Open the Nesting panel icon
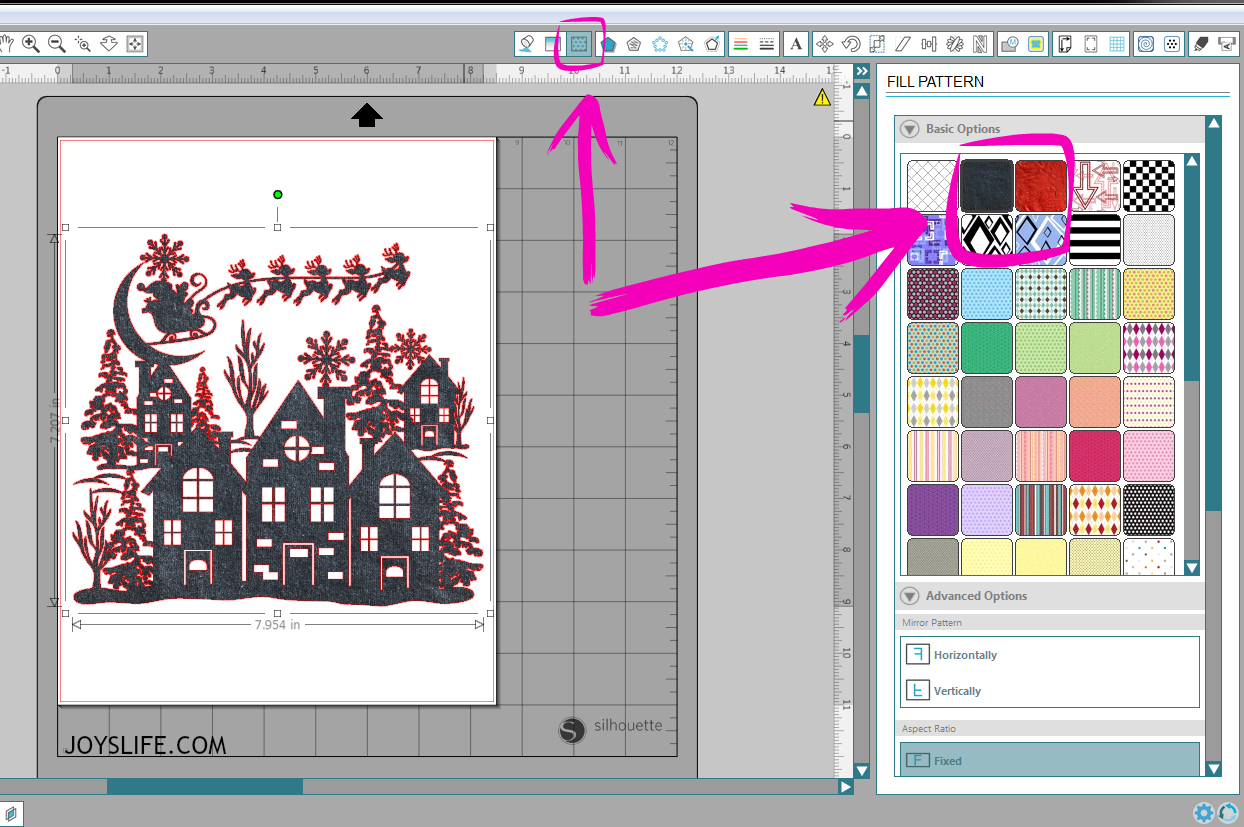The image size is (1244, 827). pyautogui.click(x=980, y=44)
